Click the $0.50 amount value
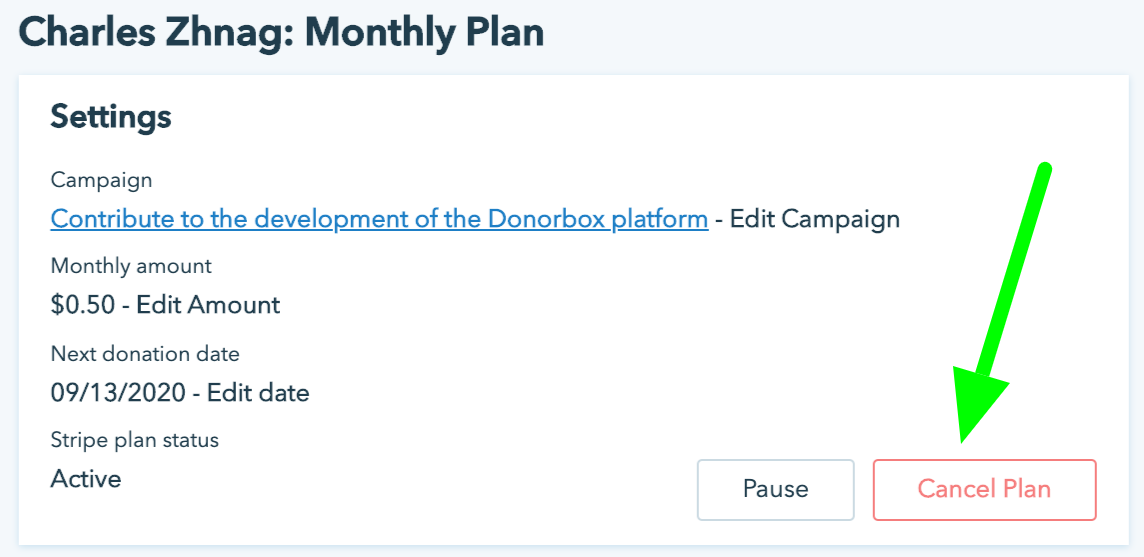The height and width of the screenshot is (557, 1144). 83,305
